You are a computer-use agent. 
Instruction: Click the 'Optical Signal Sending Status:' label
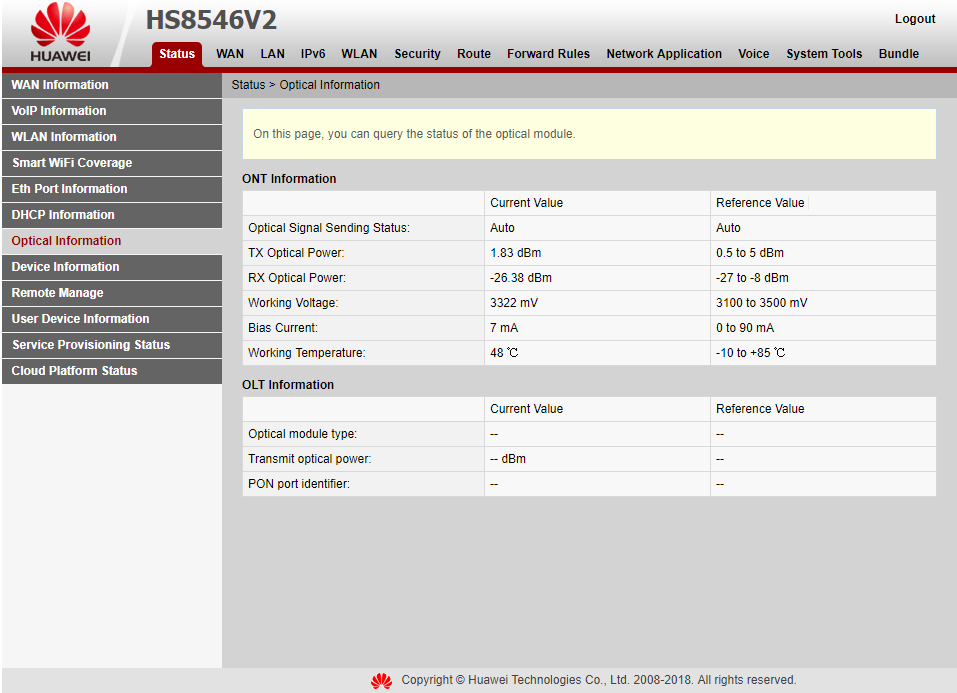point(328,228)
